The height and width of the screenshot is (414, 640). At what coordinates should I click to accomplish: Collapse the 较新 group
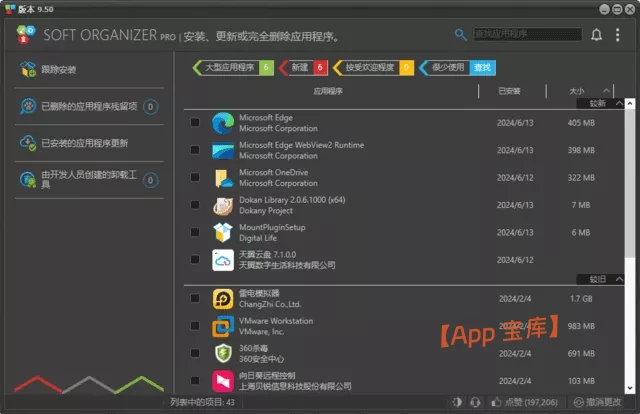click(619, 103)
